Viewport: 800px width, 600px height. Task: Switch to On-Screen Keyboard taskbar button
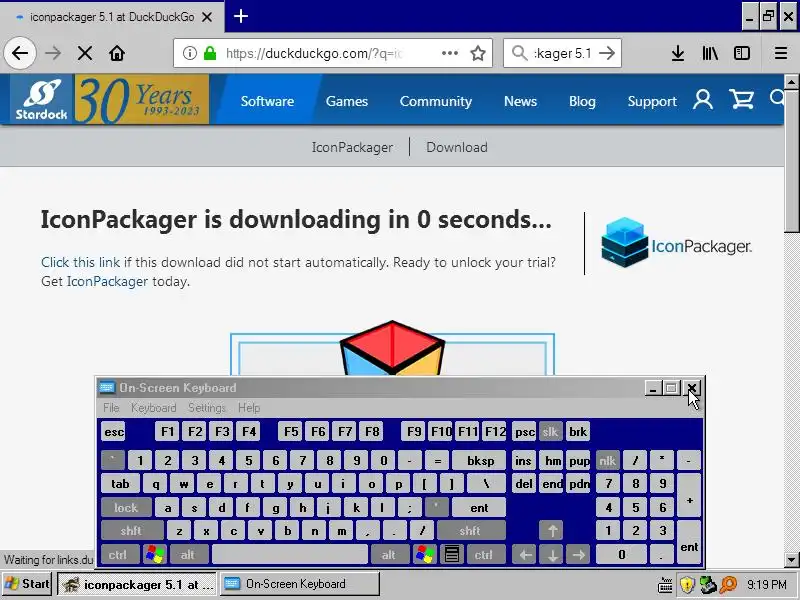300,584
